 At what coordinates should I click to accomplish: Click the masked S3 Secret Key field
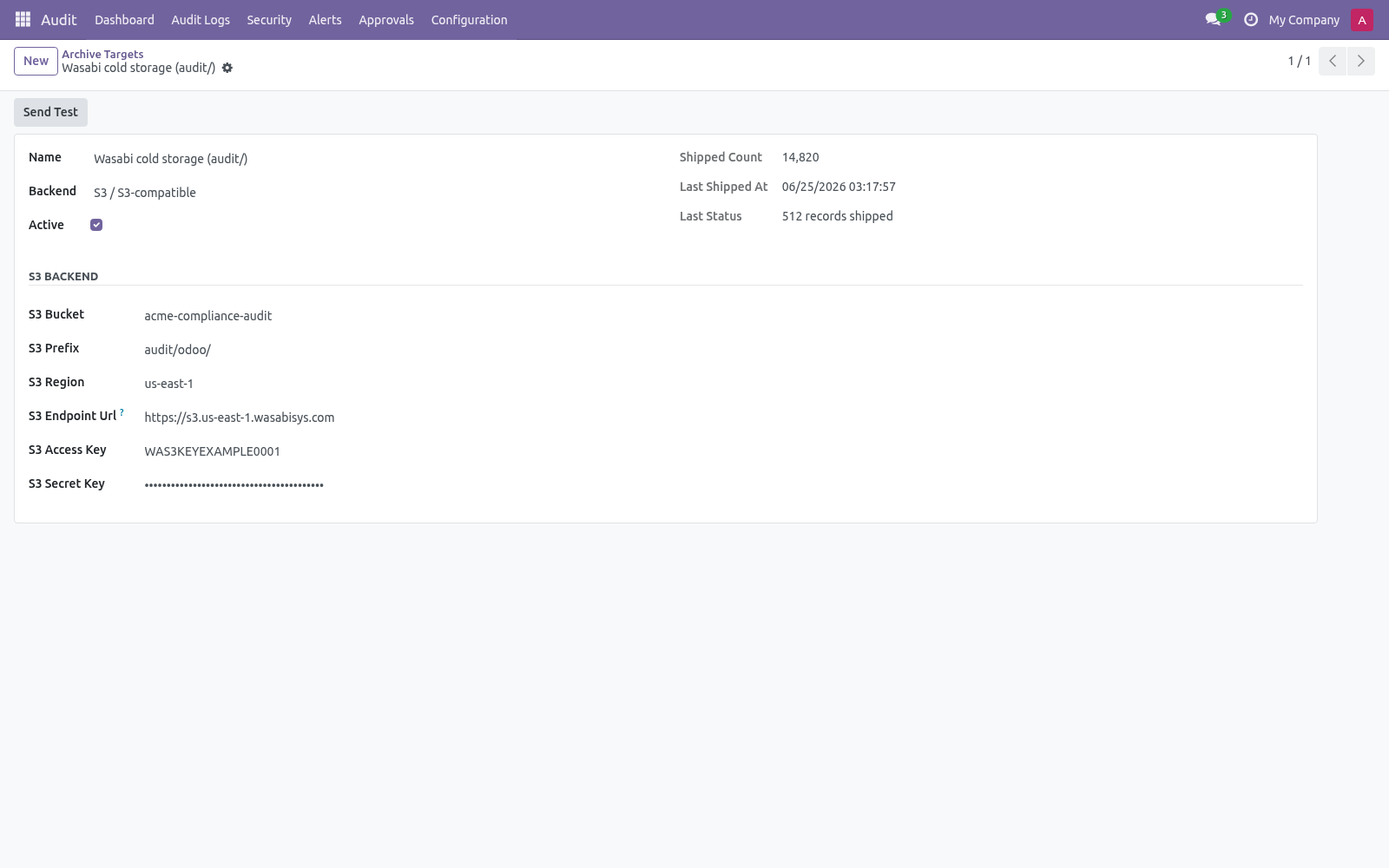[x=723, y=485]
